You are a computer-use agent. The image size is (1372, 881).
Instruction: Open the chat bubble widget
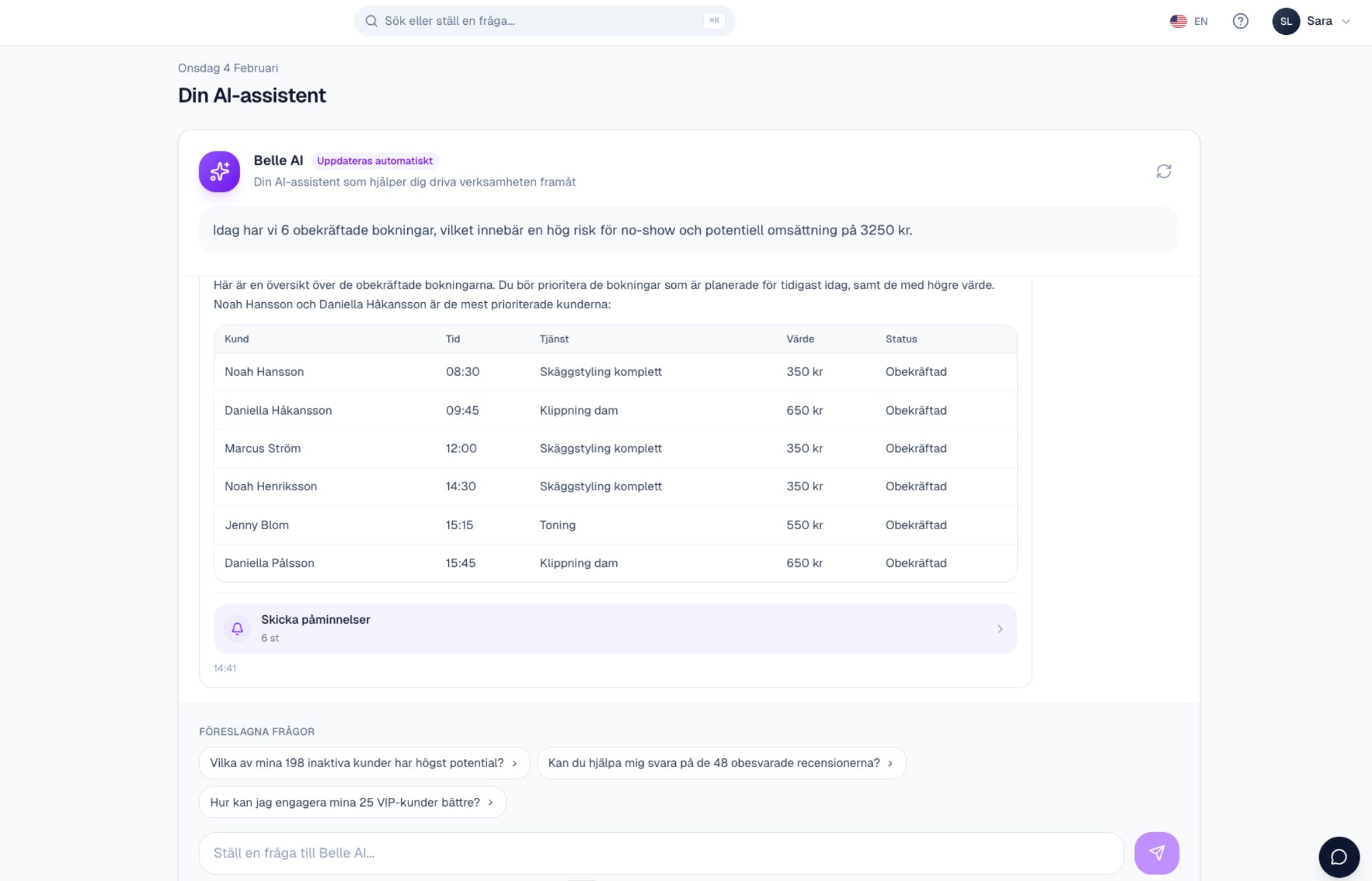pos(1339,857)
